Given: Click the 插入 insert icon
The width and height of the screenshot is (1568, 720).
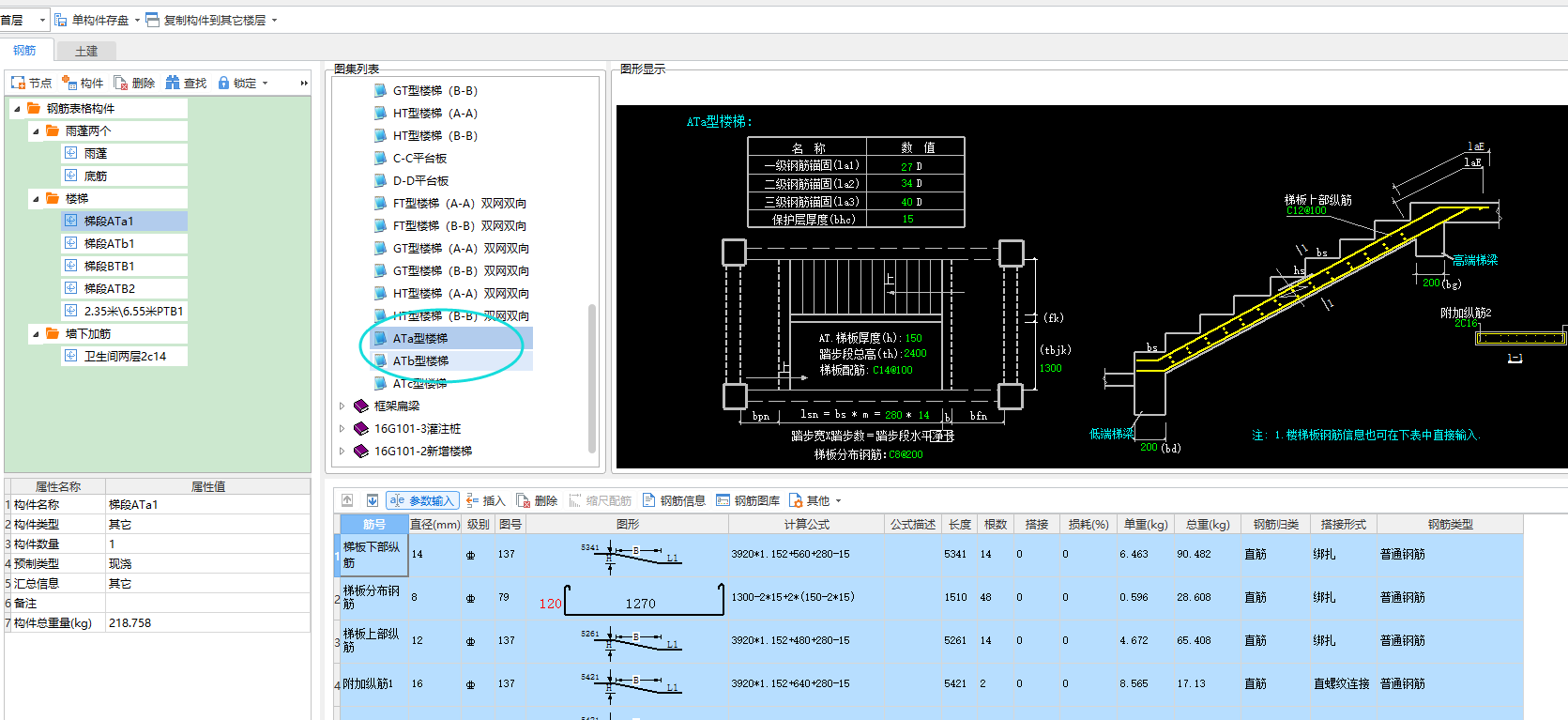Looking at the screenshot, I should (472, 500).
